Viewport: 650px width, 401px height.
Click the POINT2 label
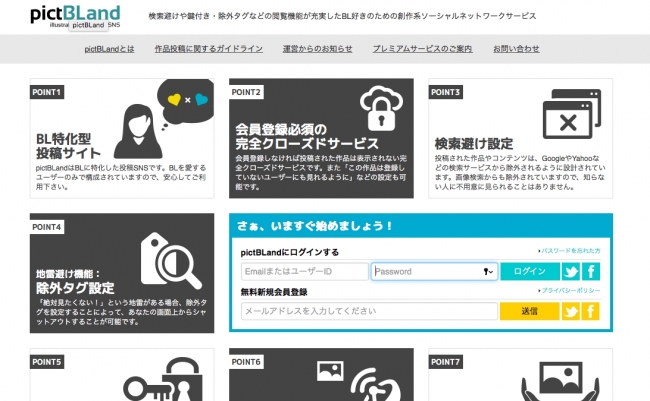(246, 92)
